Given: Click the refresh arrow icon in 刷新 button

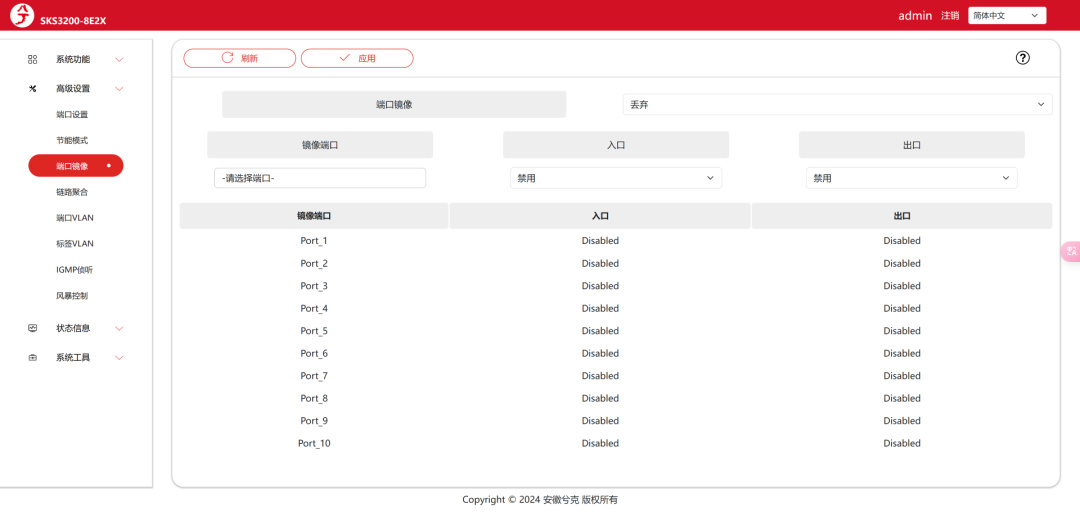Looking at the screenshot, I should (227, 58).
